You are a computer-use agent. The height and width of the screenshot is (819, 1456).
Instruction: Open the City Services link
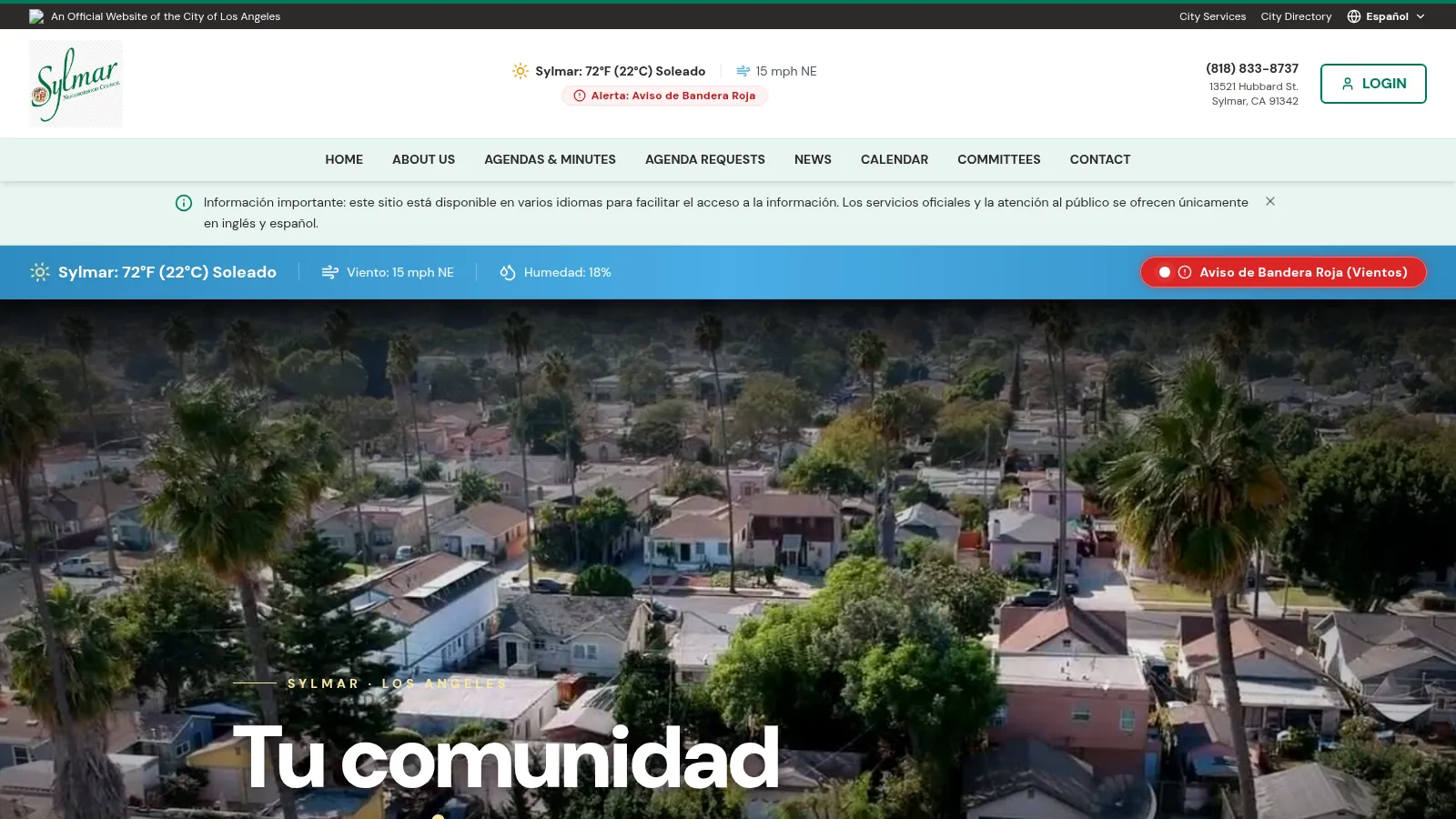pyautogui.click(x=1212, y=16)
